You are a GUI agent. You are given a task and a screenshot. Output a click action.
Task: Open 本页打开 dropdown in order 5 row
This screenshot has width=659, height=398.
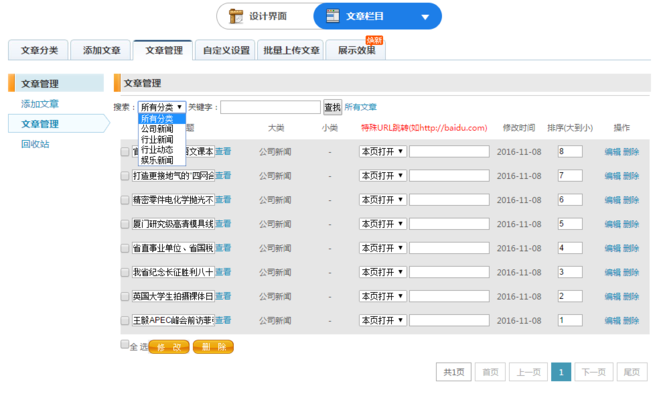point(382,224)
